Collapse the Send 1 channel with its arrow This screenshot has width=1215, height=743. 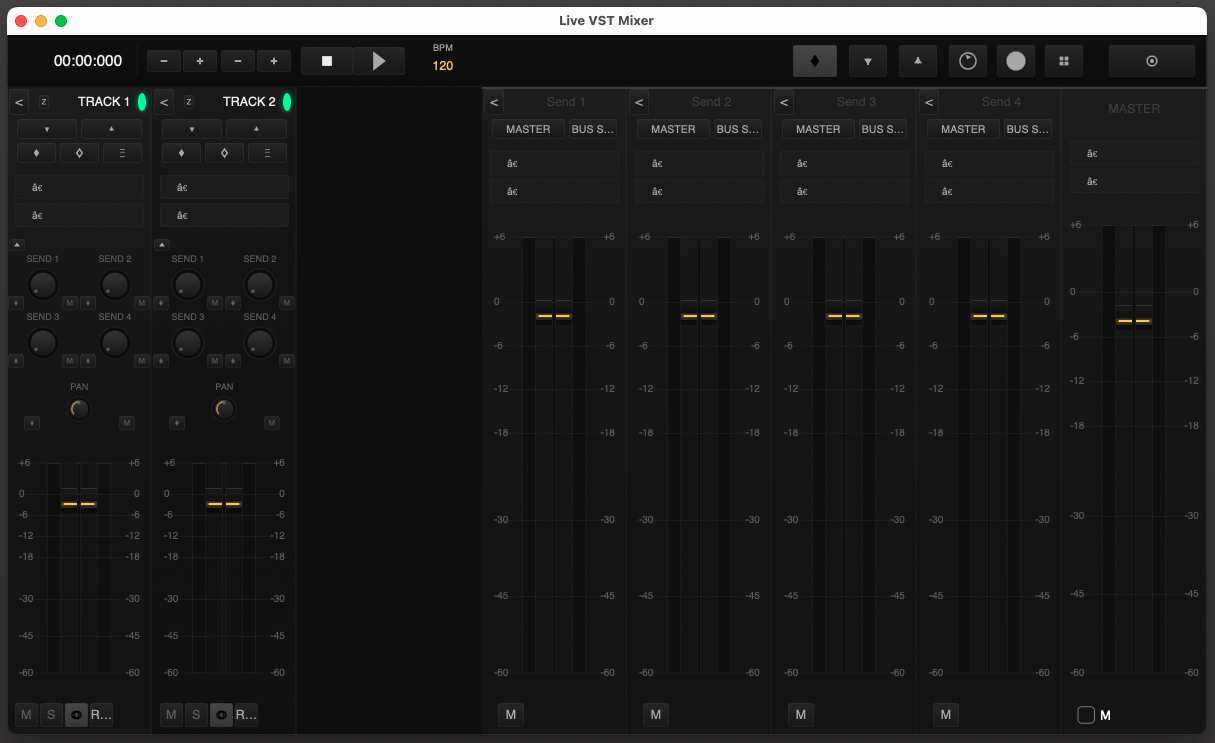[494, 102]
